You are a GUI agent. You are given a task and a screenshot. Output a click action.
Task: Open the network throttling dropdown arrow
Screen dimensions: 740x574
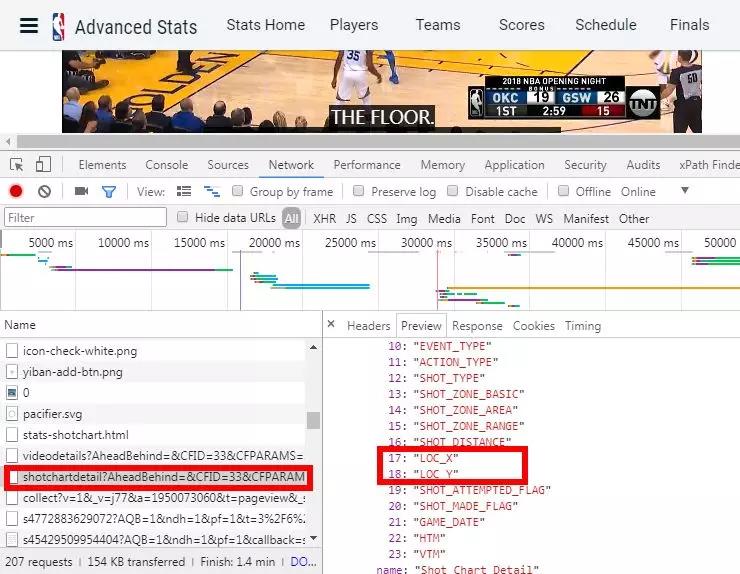click(x=685, y=191)
